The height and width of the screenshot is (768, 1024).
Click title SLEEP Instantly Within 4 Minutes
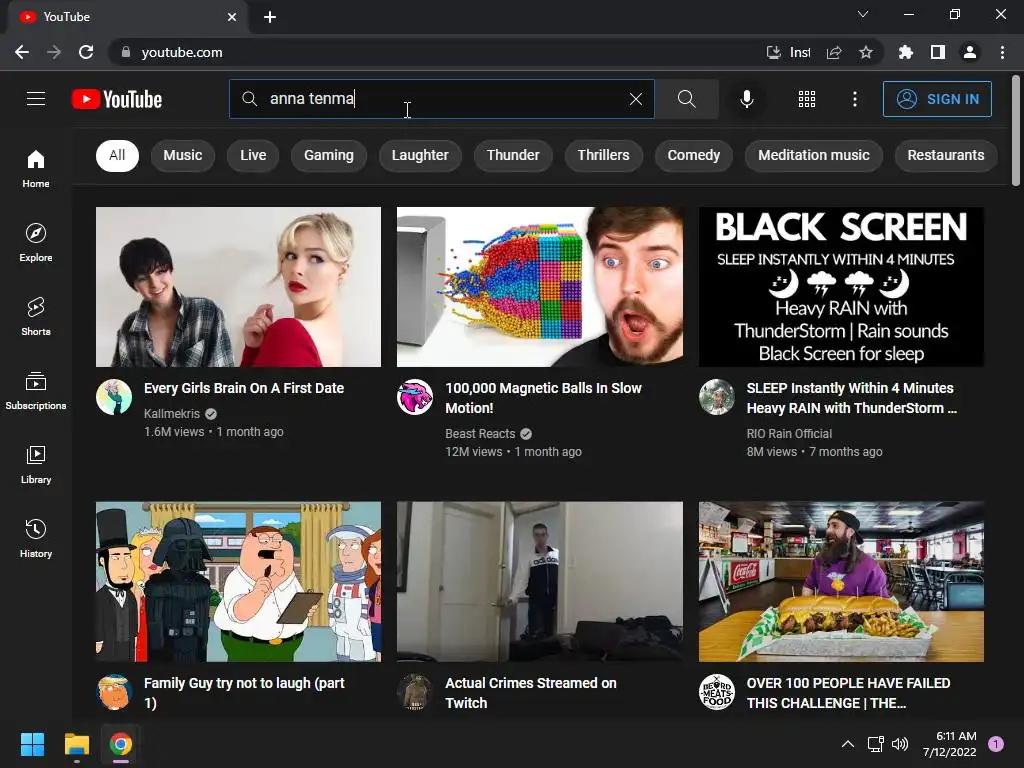tap(852, 398)
